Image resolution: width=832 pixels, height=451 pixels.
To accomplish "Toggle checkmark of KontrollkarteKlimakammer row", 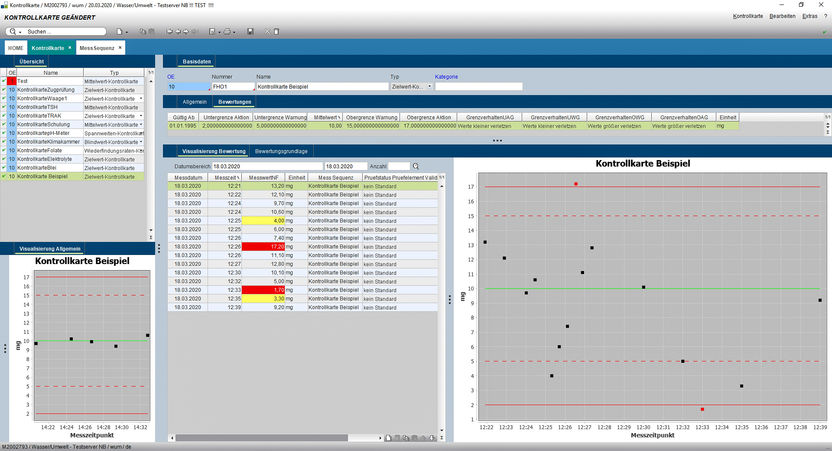I will point(4,142).
